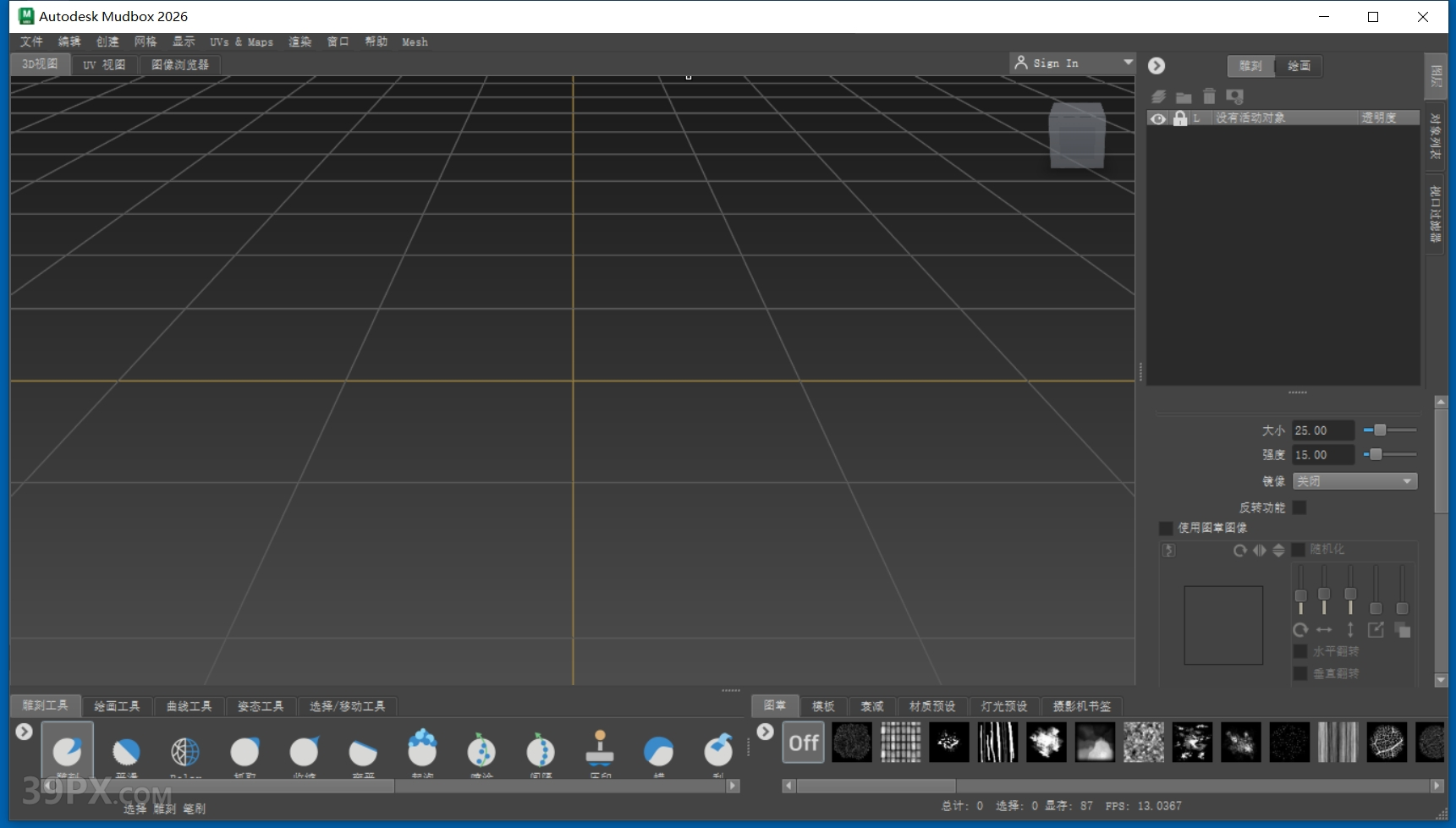Enable the 反转功能 checkbox
The image size is (1456, 828).
coord(1300,507)
